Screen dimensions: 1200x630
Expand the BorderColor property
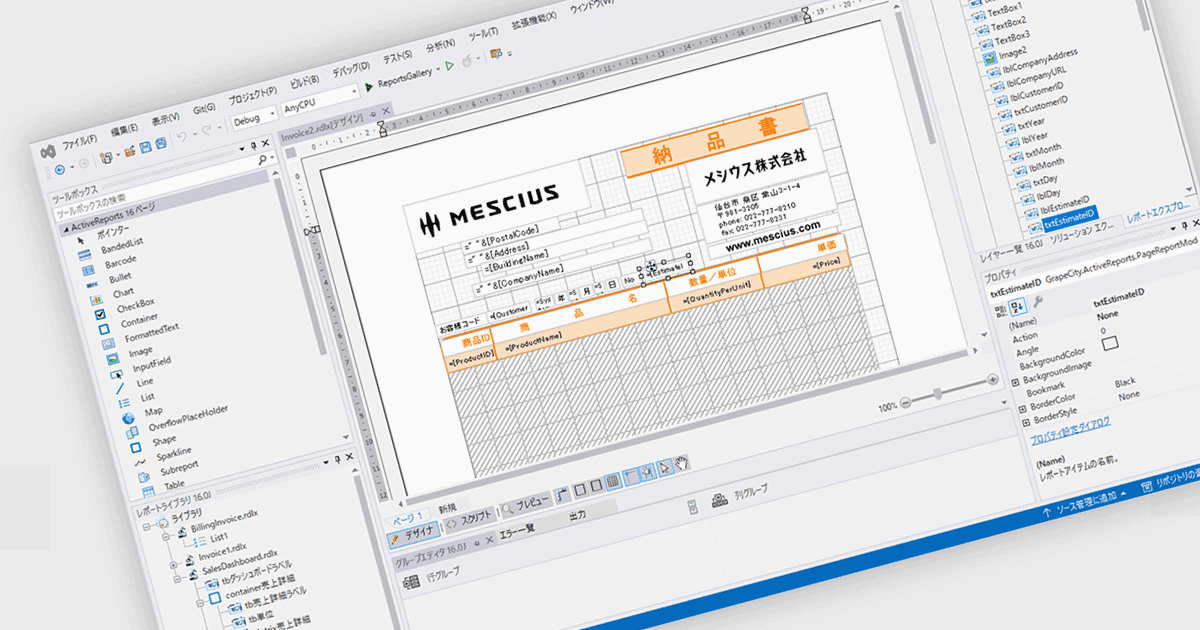click(x=1021, y=409)
